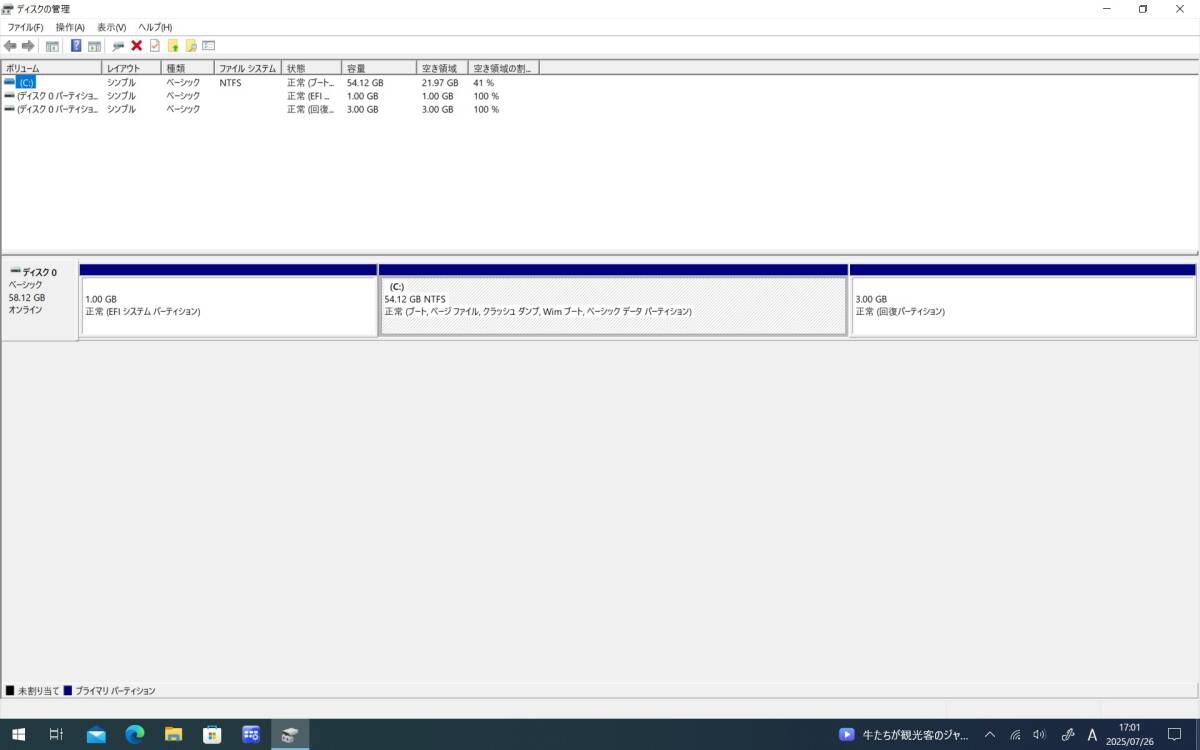1200x750 pixels.
Task: Open the network status tray icon
Action: [x=1015, y=734]
